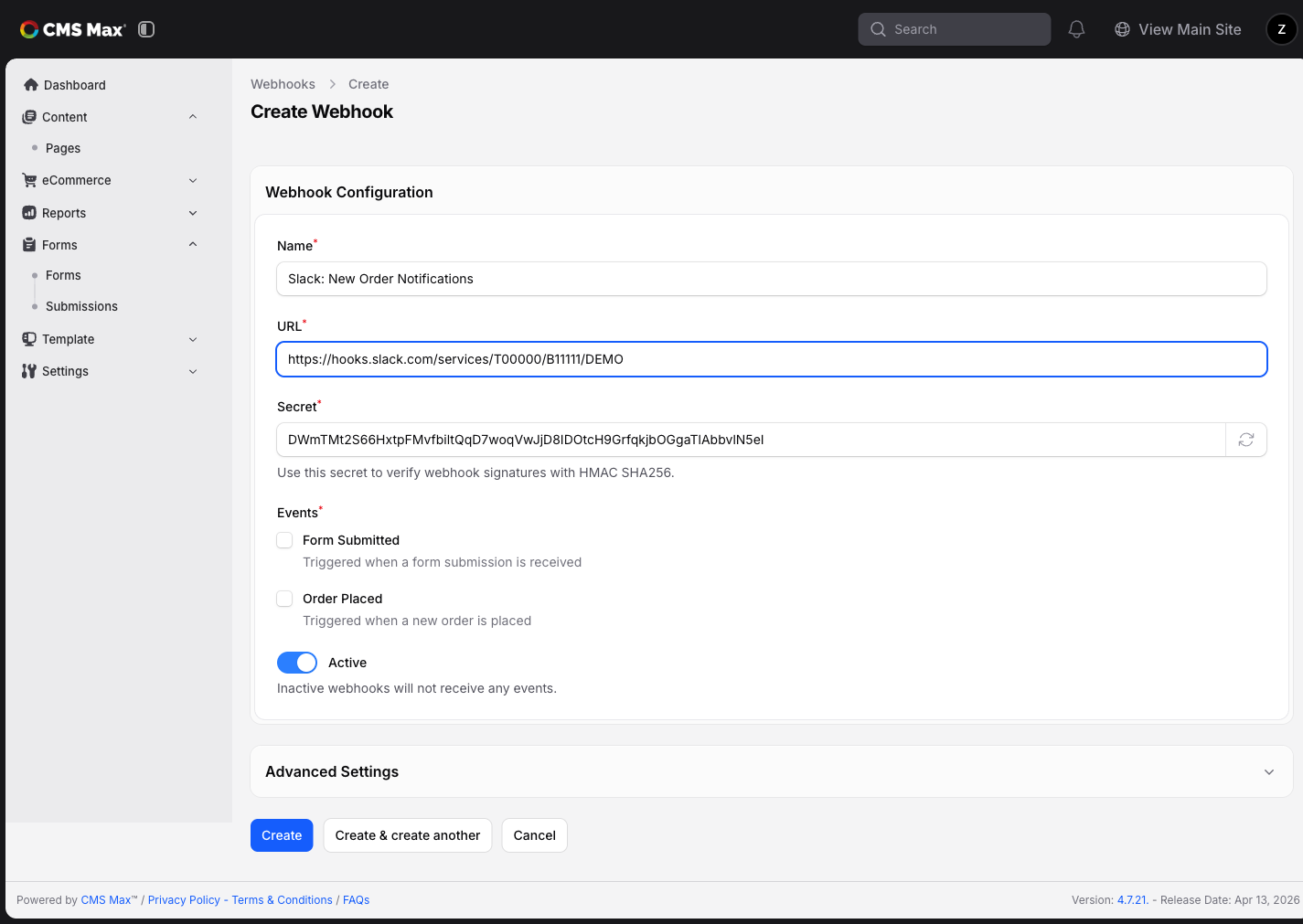Regenerate the webhook secret
The width and height of the screenshot is (1303, 924).
(x=1245, y=440)
